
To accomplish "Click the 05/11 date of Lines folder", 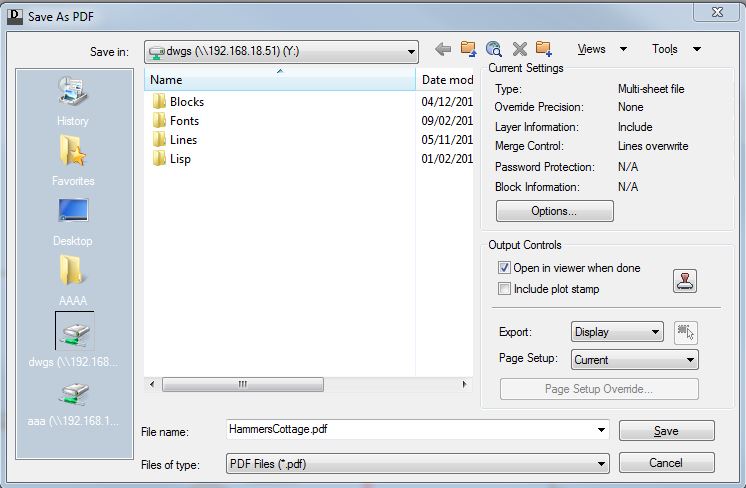I will 447,140.
